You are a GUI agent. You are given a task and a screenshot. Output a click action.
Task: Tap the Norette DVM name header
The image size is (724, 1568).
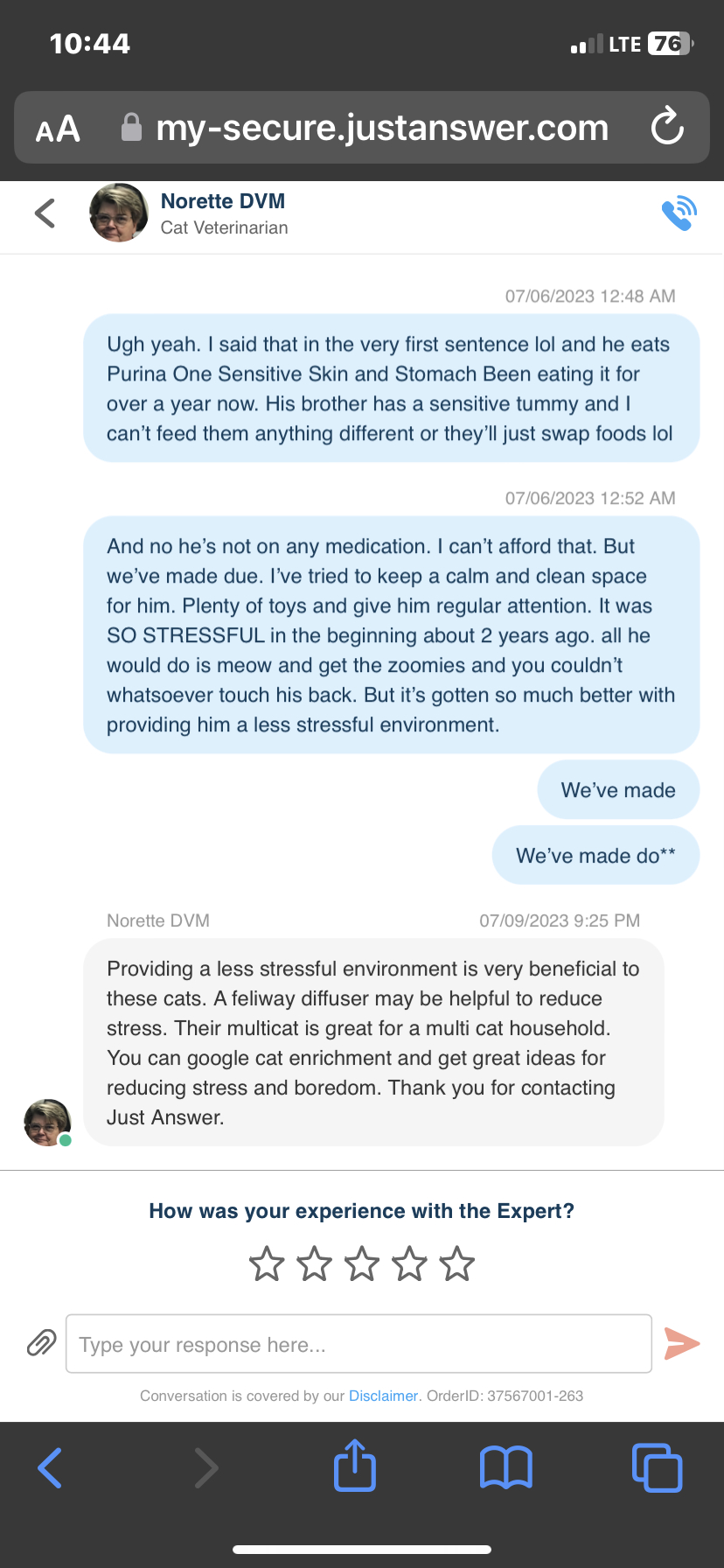(223, 201)
